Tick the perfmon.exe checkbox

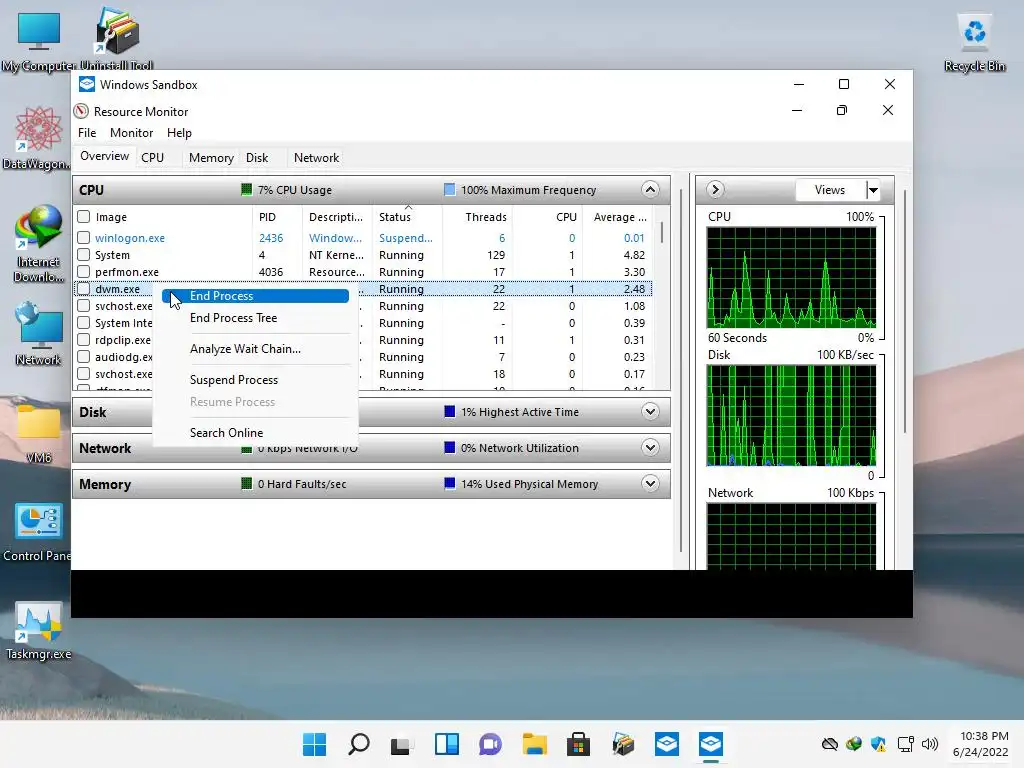84,272
